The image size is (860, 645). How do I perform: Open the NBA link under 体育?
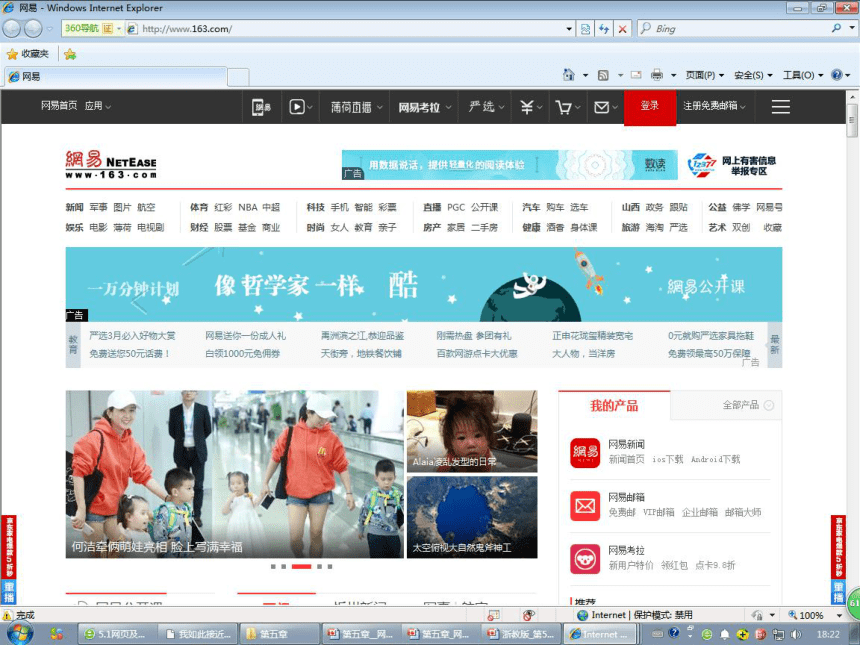point(247,207)
